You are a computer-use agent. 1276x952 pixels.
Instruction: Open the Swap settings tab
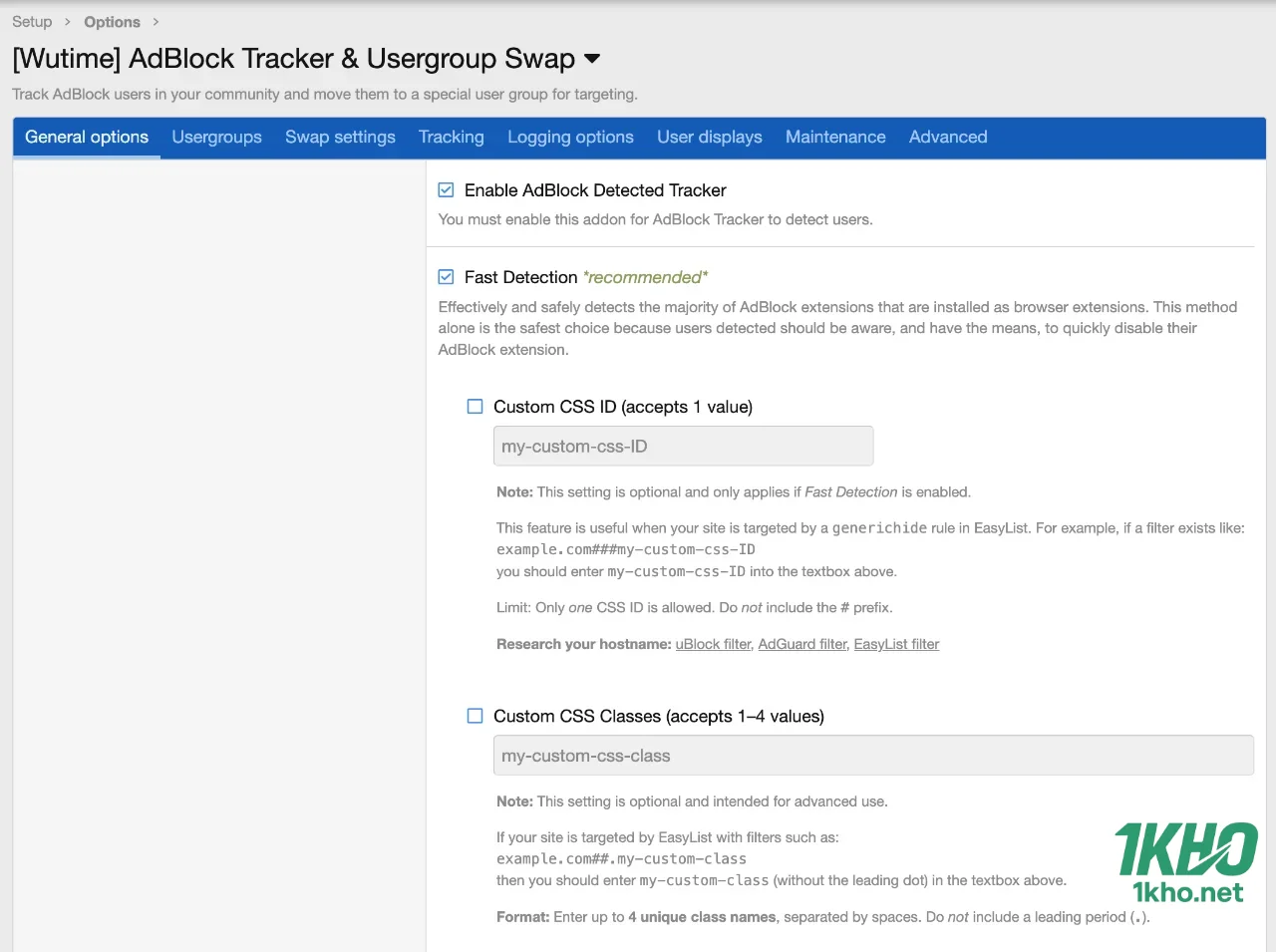pyautogui.click(x=340, y=137)
